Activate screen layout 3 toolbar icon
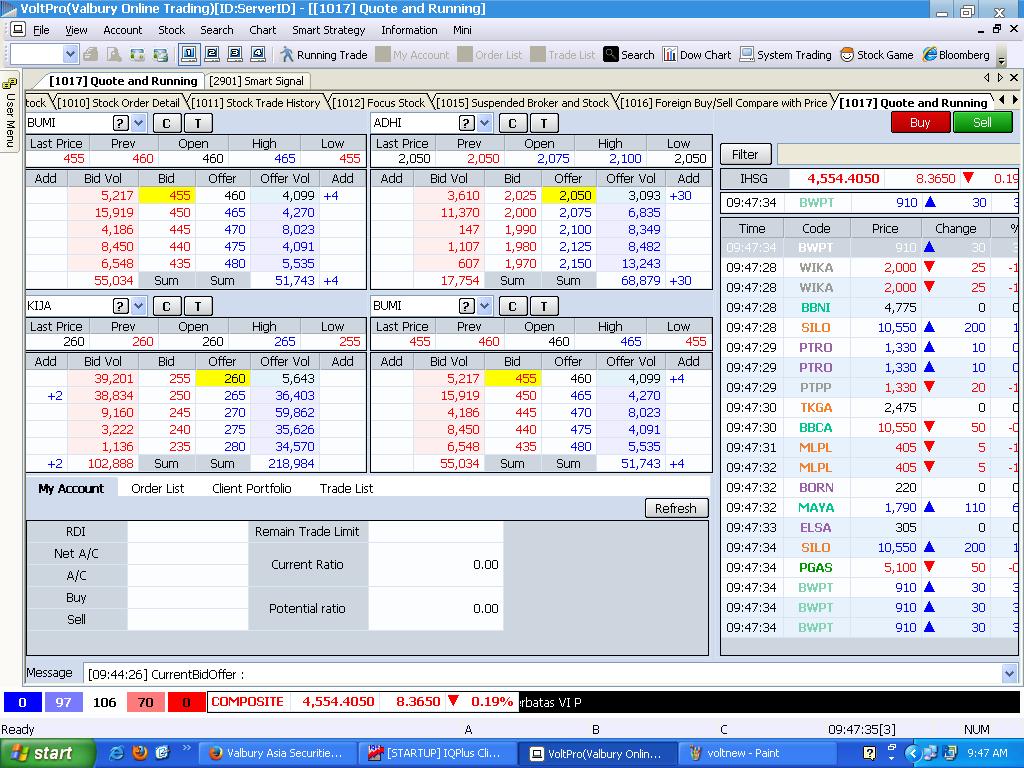 point(235,54)
